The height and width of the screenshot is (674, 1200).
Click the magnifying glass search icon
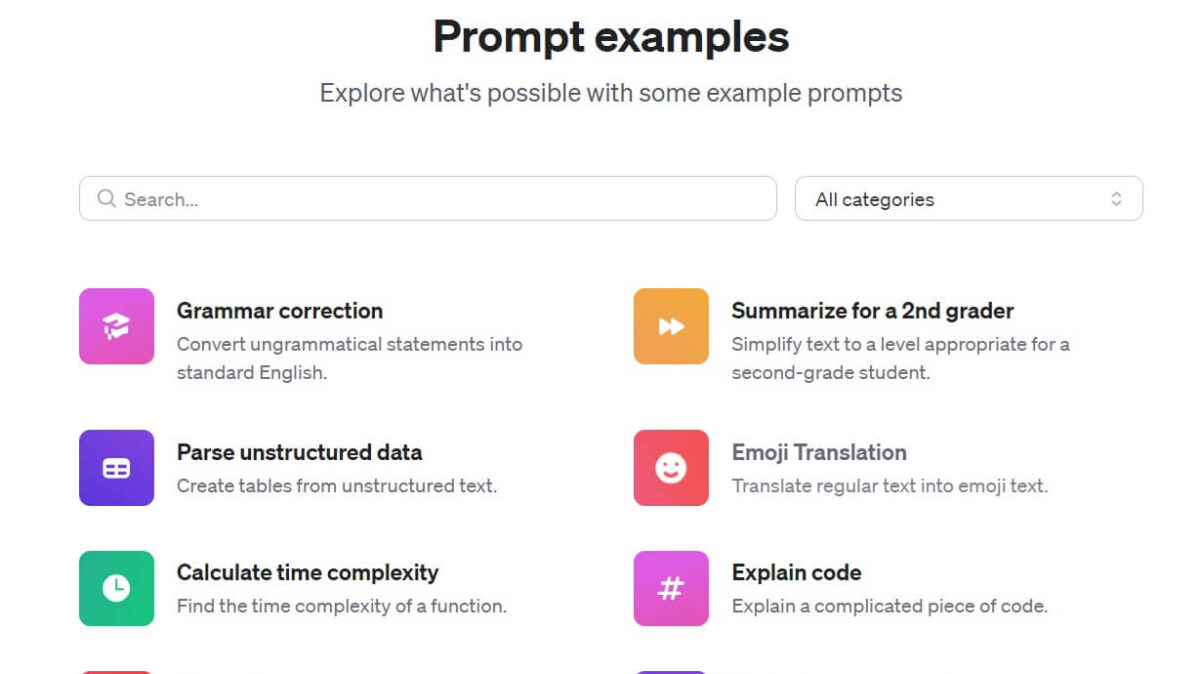[106, 199]
